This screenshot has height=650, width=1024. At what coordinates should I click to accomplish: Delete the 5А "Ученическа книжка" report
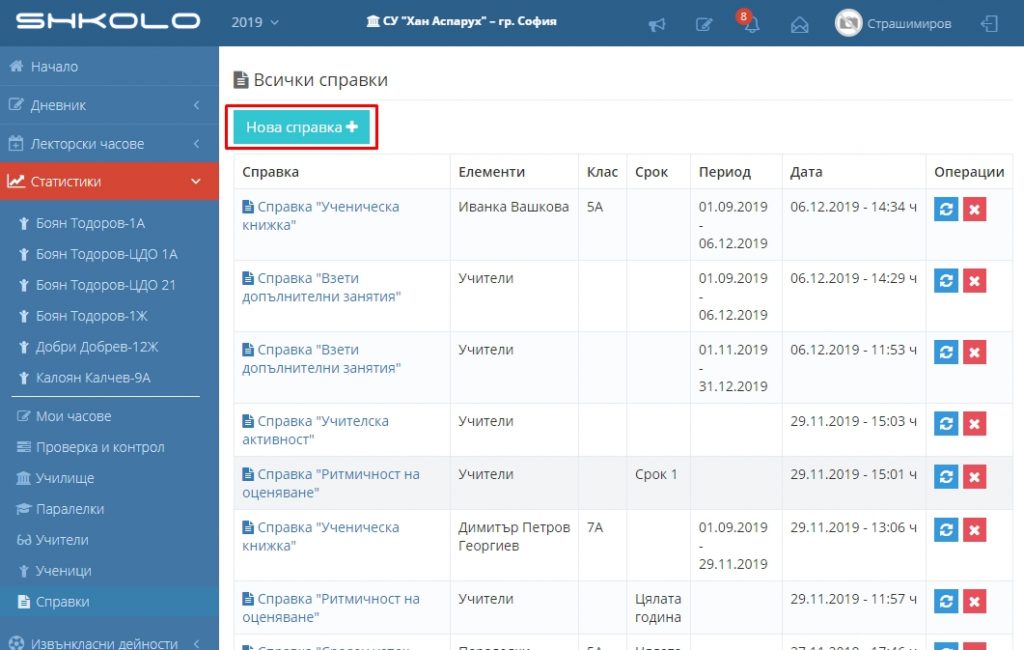(974, 210)
